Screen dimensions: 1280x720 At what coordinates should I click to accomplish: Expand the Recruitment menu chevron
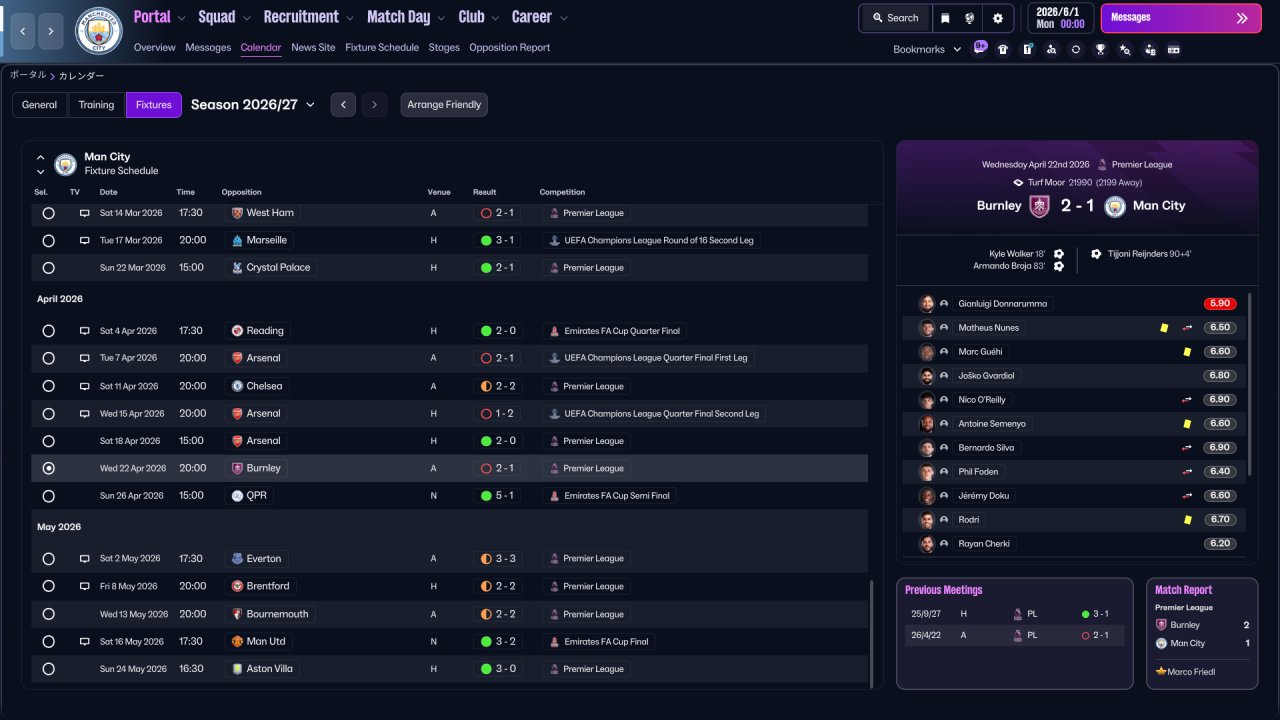(349, 18)
